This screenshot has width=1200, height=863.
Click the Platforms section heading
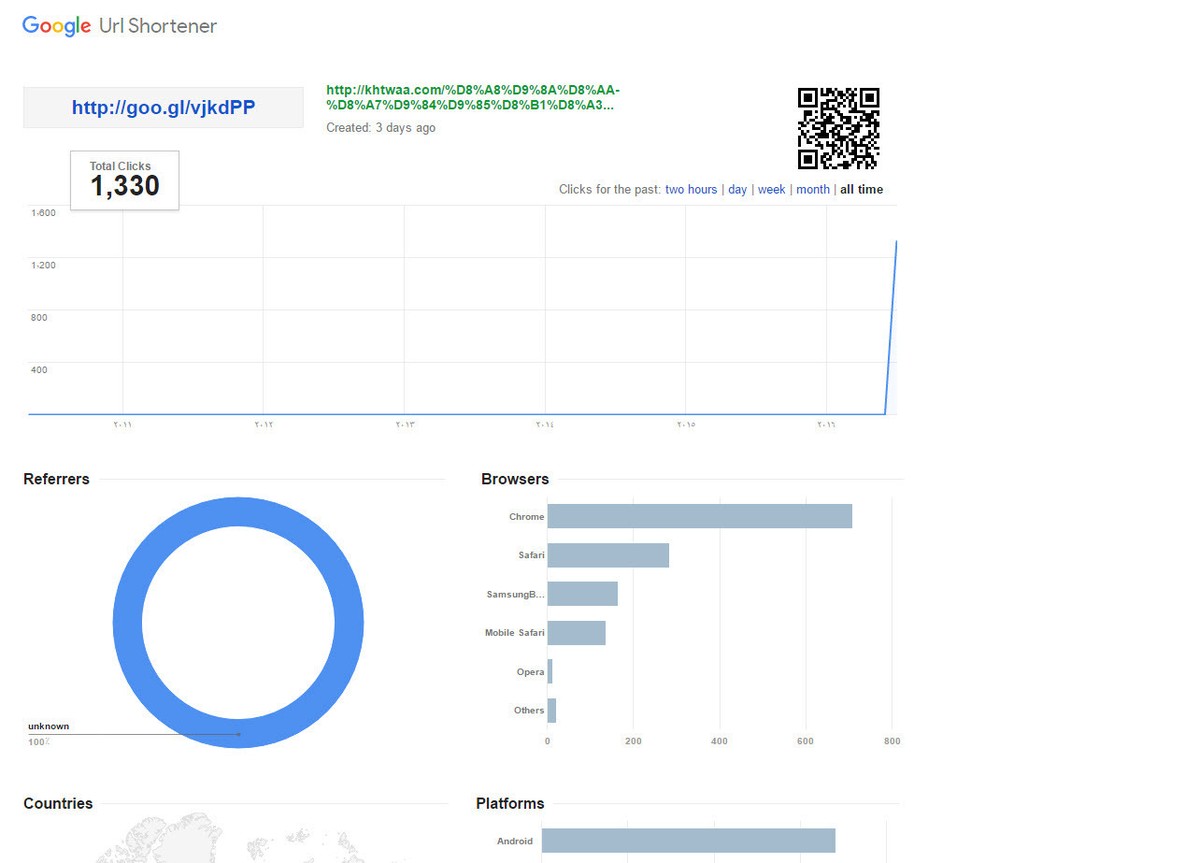pos(510,803)
